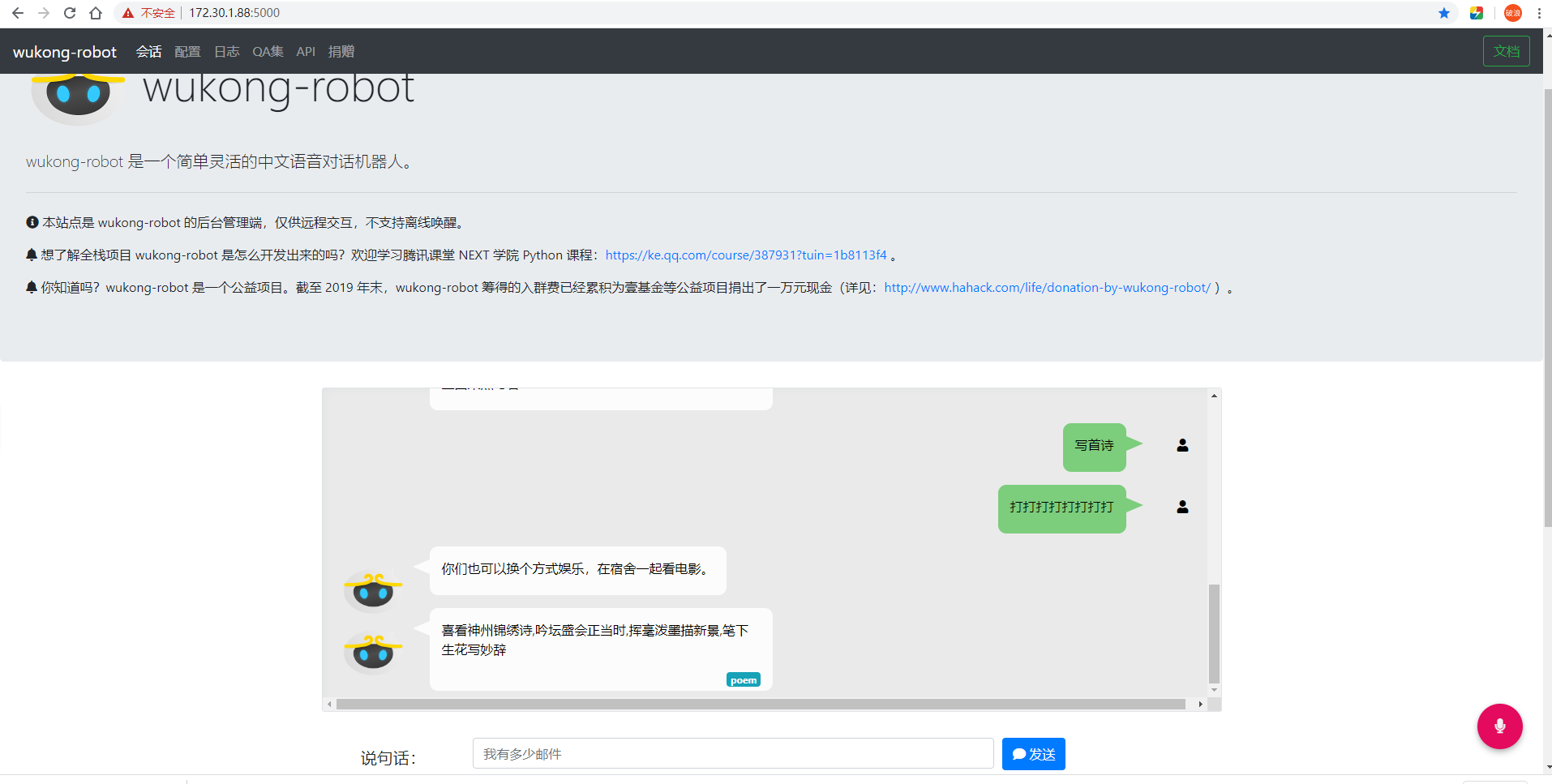Click robot avatar beside the movie message
This screenshot has height=784, width=1552.
pyautogui.click(x=373, y=591)
